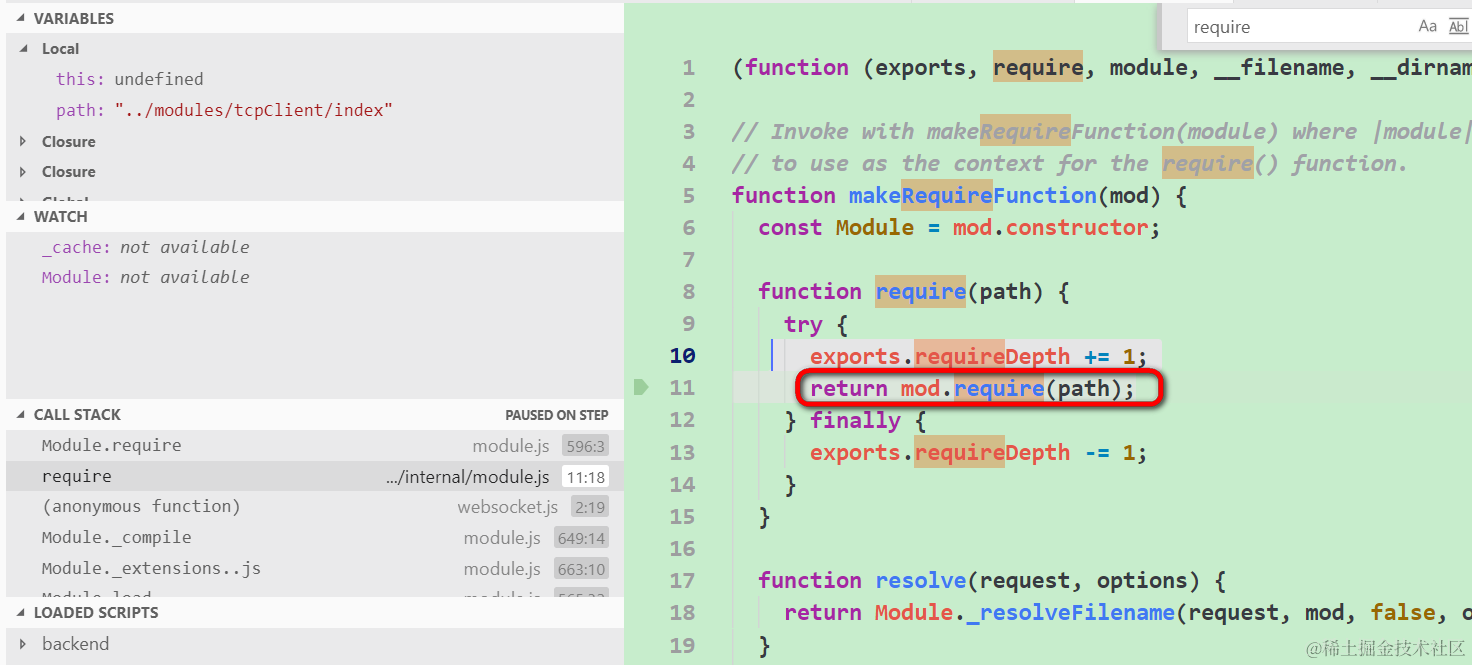Select the _cache watch expression
This screenshot has width=1472, height=665.
314,247
